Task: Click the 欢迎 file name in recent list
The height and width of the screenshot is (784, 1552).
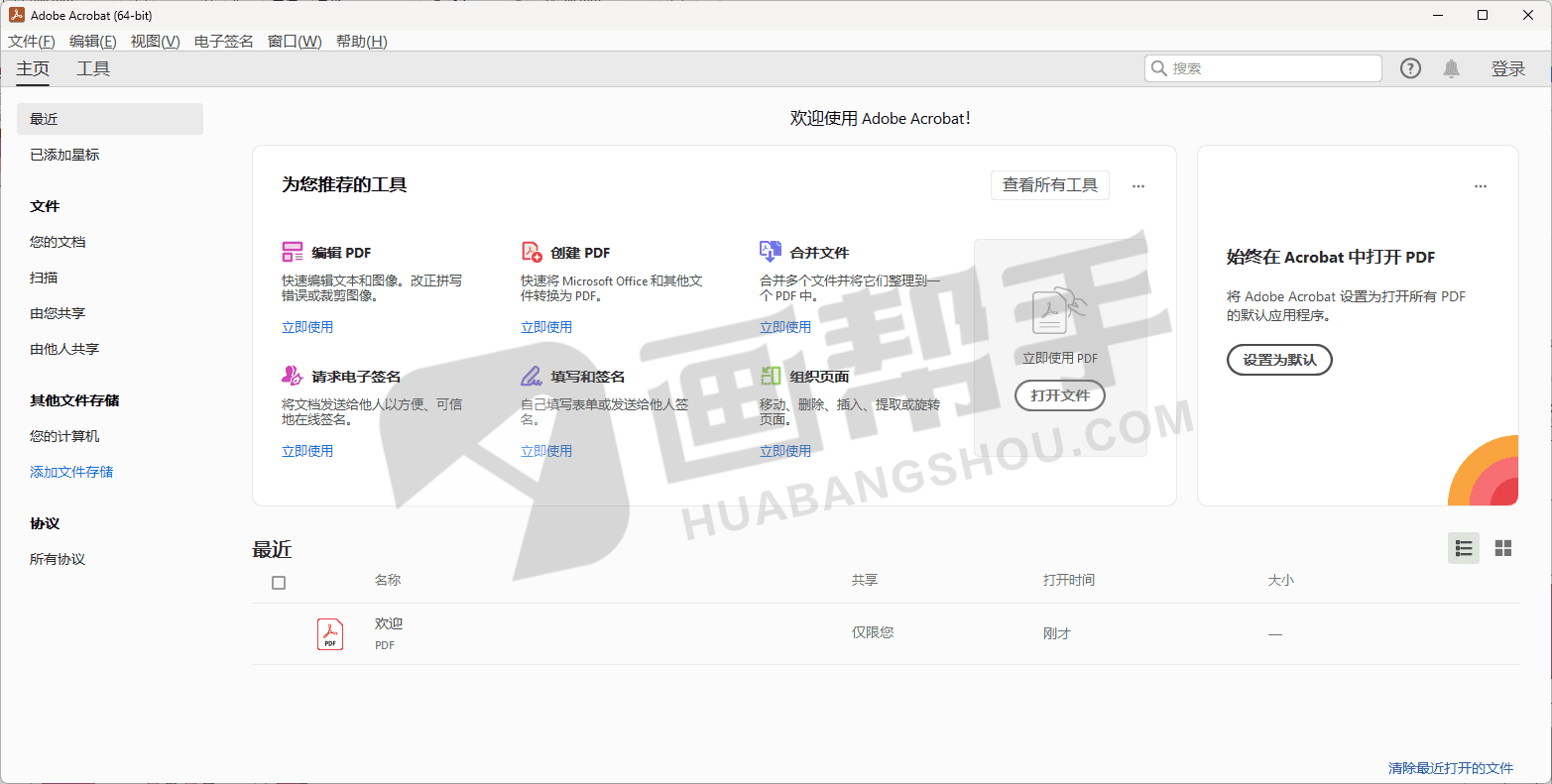Action: coord(389,623)
